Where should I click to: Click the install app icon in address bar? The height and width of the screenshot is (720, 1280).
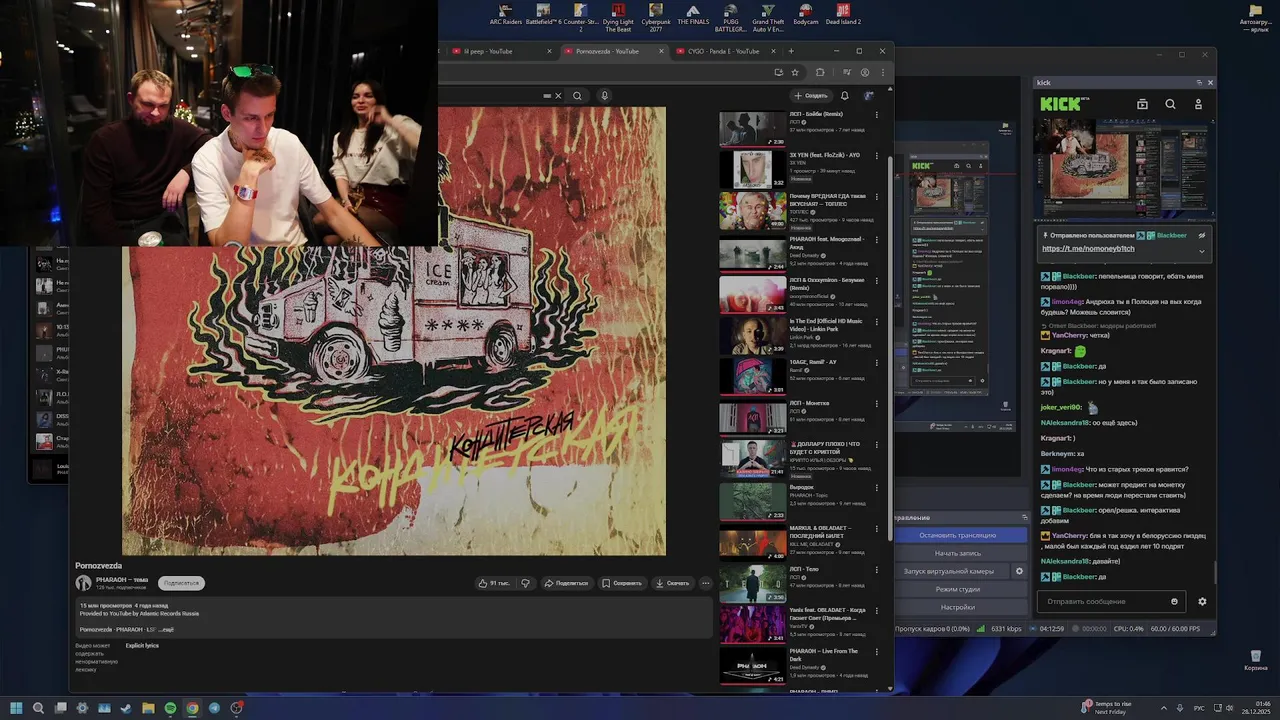tap(778, 72)
